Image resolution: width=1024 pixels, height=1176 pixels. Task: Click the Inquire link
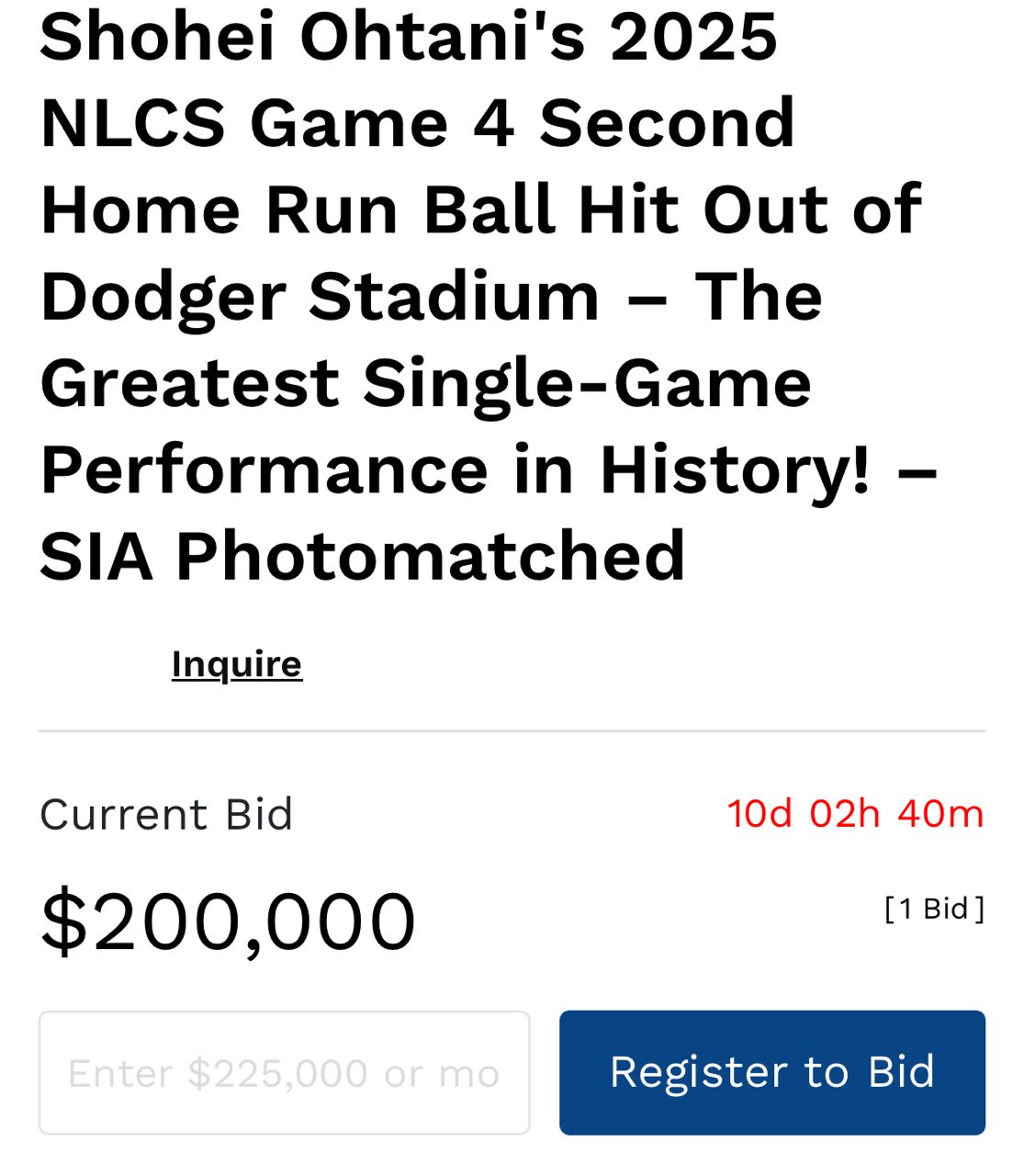pyautogui.click(x=237, y=664)
